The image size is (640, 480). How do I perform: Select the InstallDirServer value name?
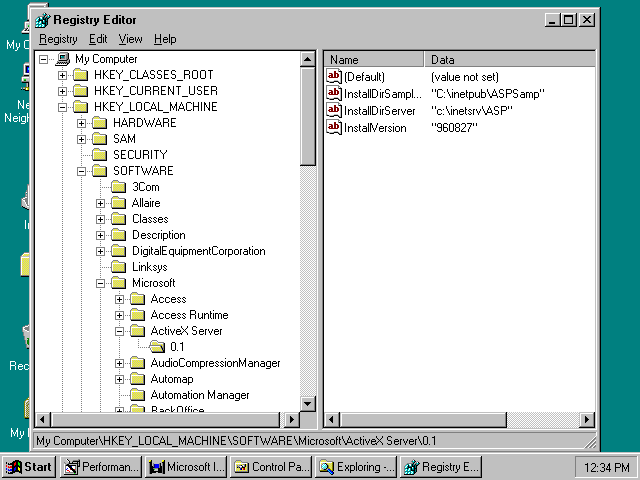[x=380, y=111]
